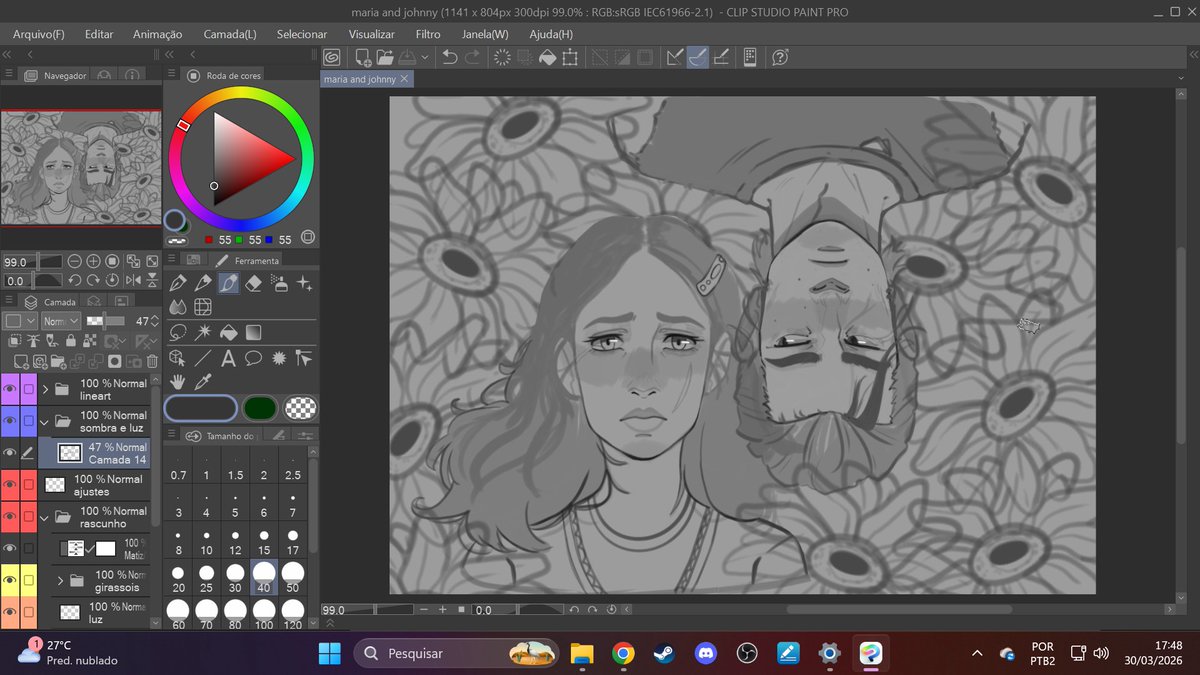1200x675 pixels.
Task: Open the Navegador panel menu
Action: (x=9, y=75)
